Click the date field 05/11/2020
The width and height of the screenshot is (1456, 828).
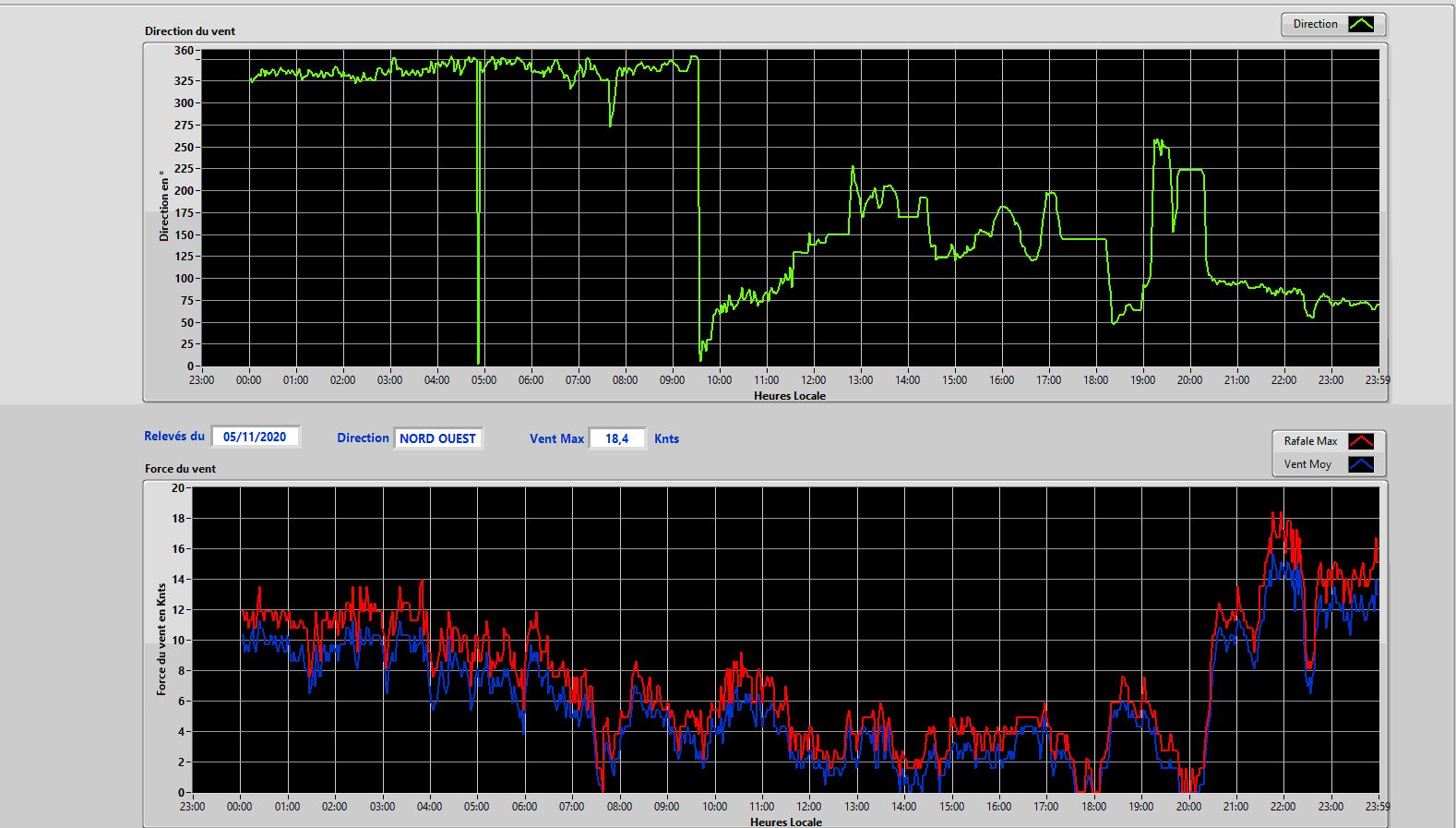[x=256, y=437]
